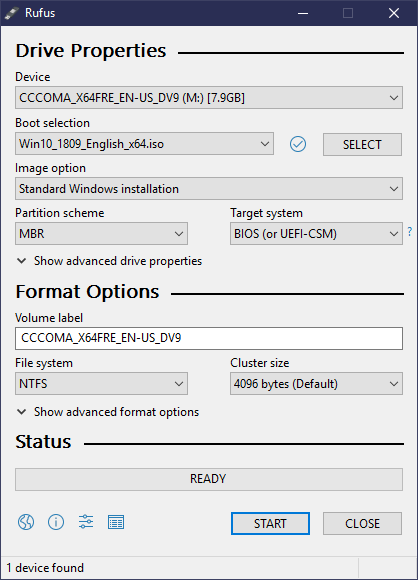Expand Show advanced drive properties
The height and width of the screenshot is (580, 418).
click(x=109, y=261)
